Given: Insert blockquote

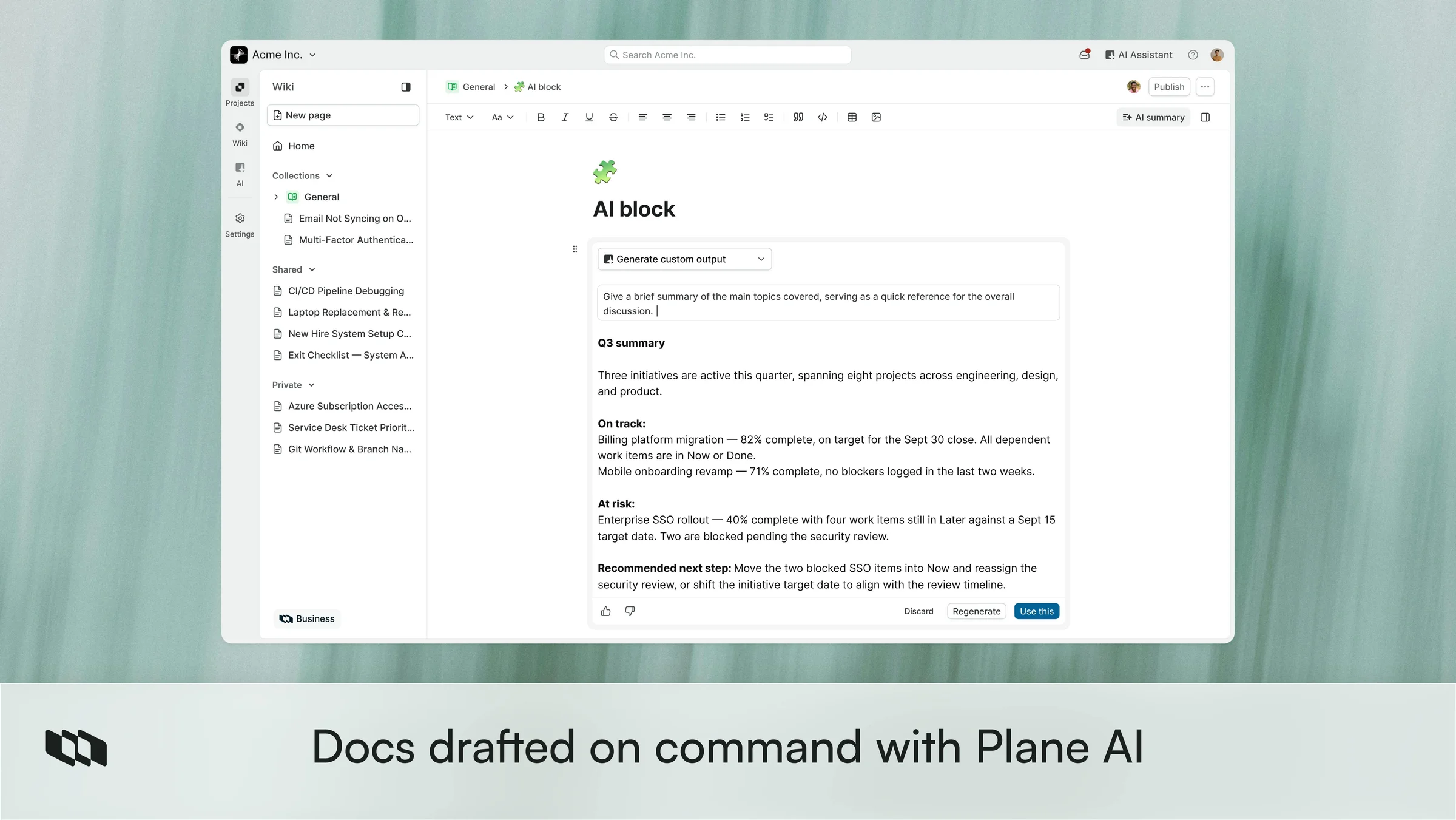Looking at the screenshot, I should [798, 117].
